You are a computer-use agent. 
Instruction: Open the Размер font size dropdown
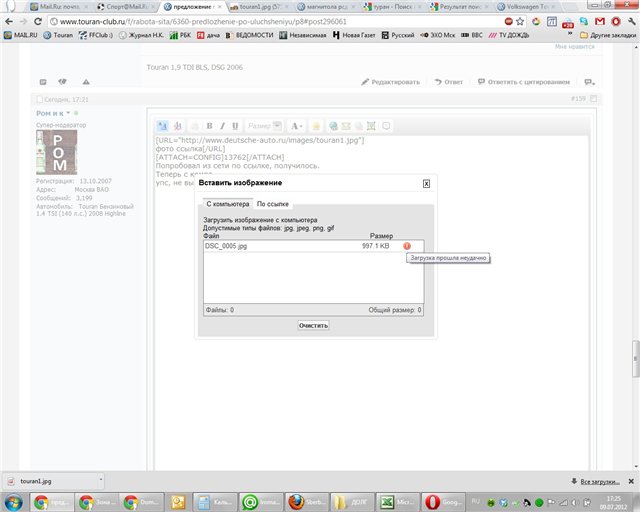[264, 126]
